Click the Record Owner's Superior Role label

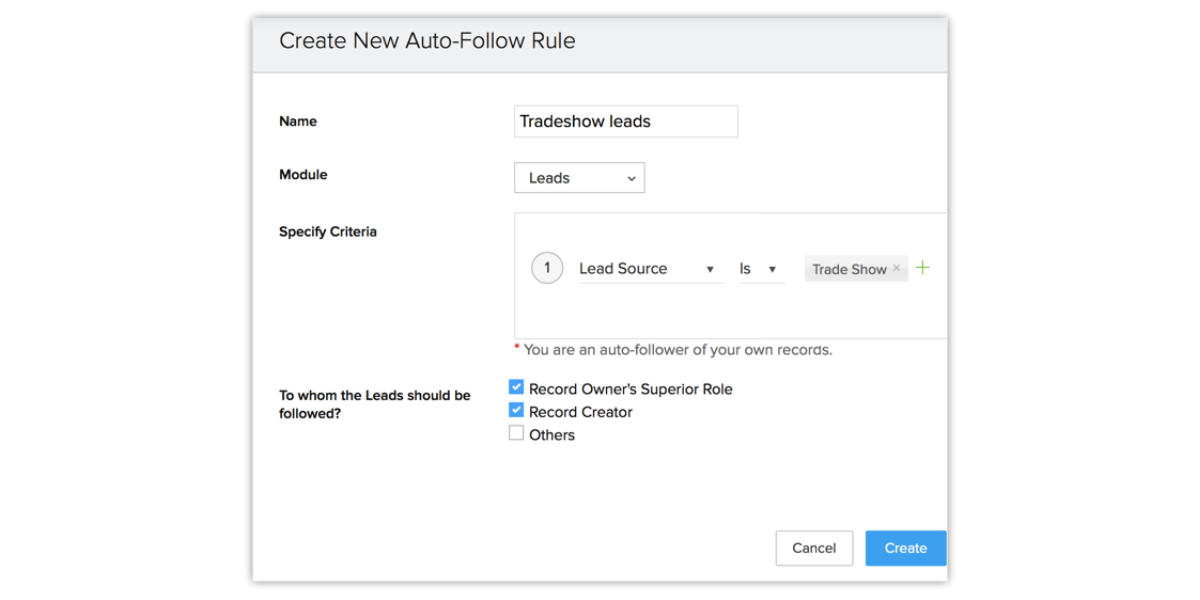pos(630,389)
